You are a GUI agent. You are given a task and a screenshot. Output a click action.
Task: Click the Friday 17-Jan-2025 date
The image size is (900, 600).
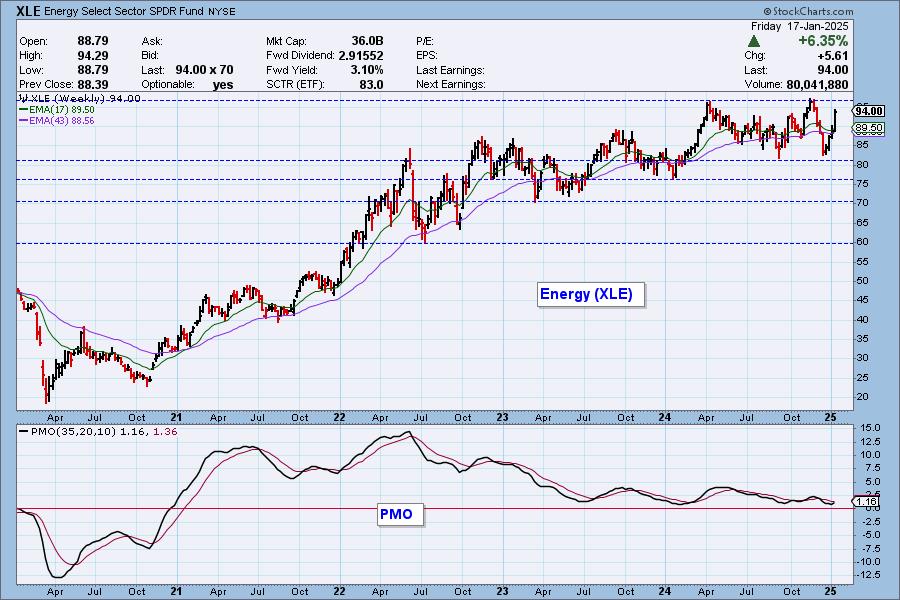(800, 26)
